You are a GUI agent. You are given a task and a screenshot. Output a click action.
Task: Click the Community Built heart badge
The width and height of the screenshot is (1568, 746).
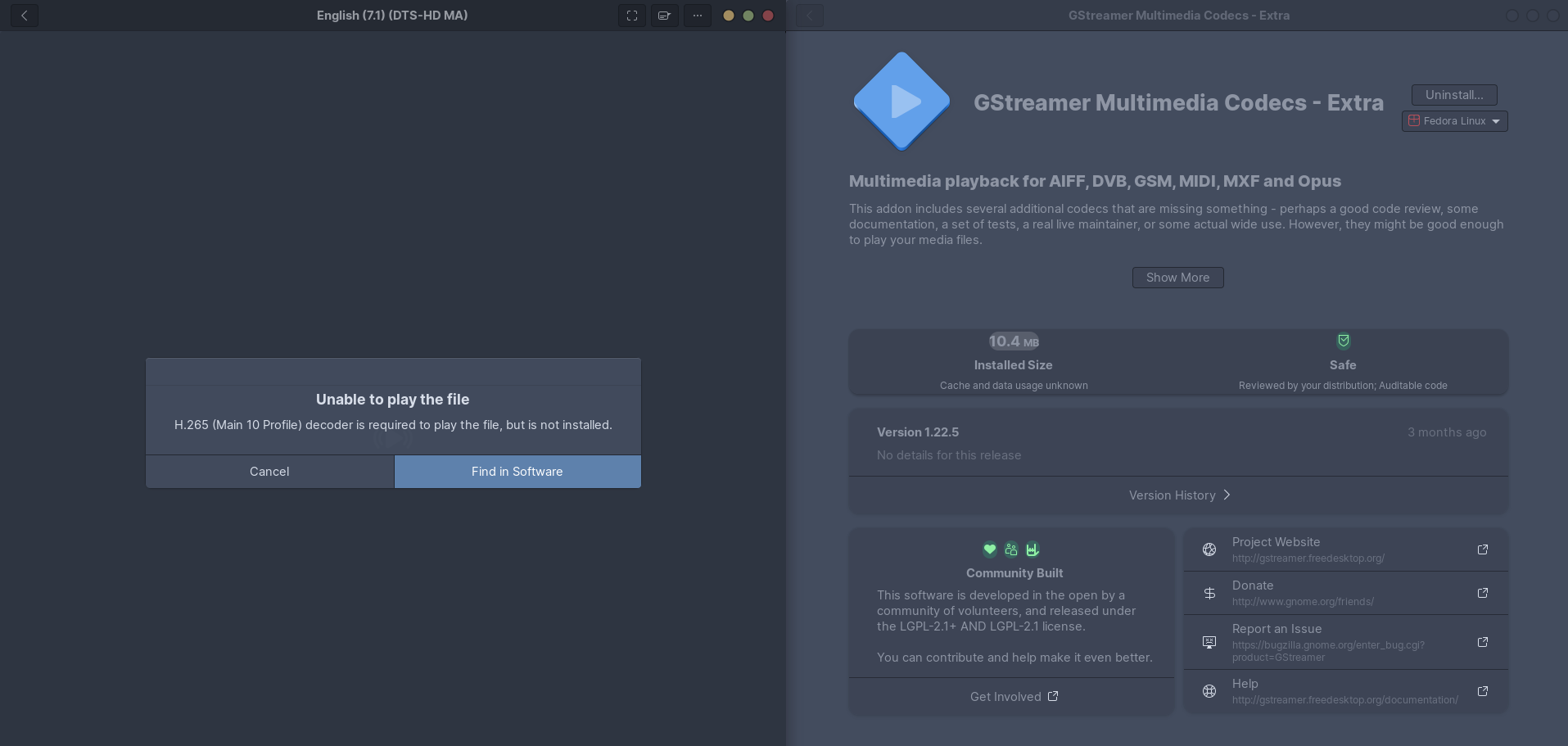[990, 549]
